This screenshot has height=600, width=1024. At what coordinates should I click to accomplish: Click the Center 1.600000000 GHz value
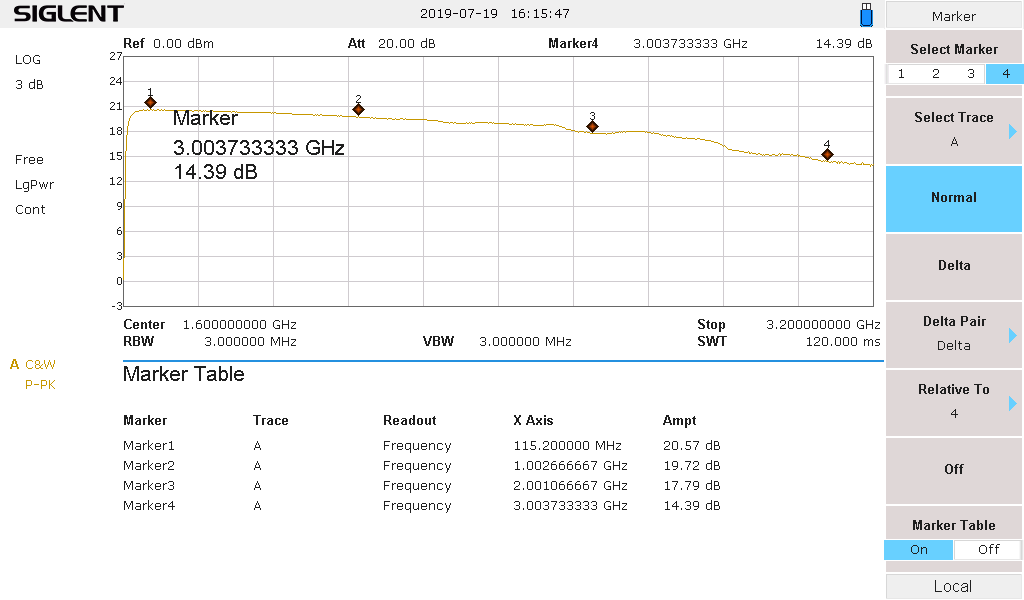[239, 324]
